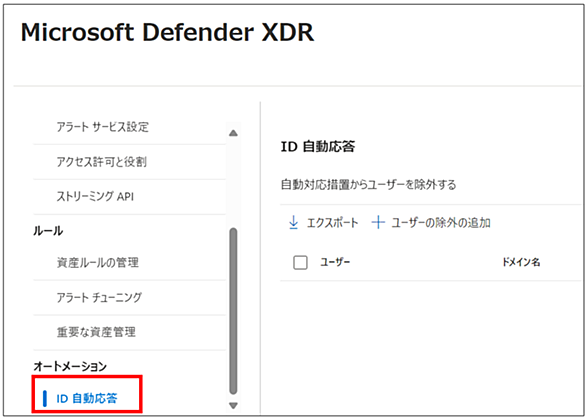This screenshot has width=586, height=418.
Task: Click the ルール section heading
Action: [48, 231]
